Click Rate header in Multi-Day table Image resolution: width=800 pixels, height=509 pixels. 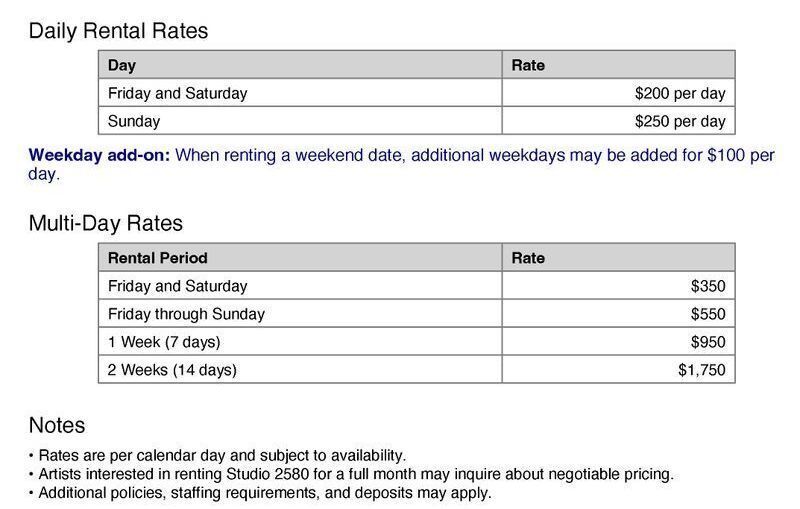coord(528,258)
